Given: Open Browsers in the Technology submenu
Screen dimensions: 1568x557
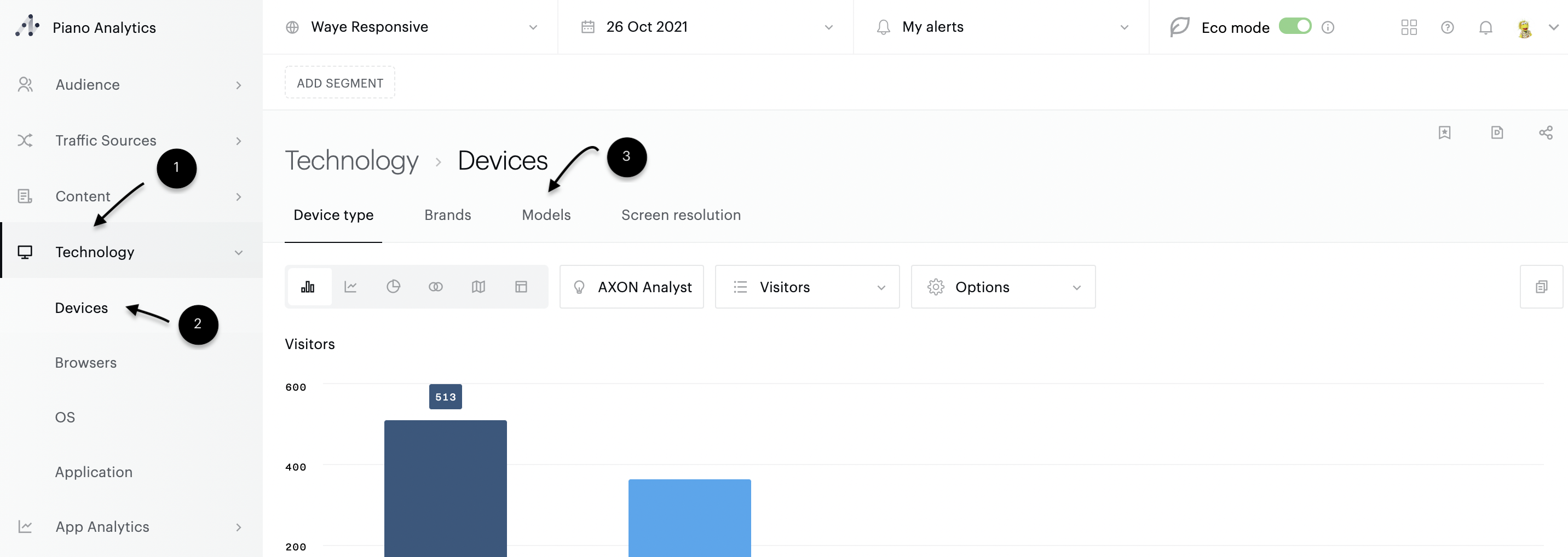Looking at the screenshot, I should [x=86, y=363].
